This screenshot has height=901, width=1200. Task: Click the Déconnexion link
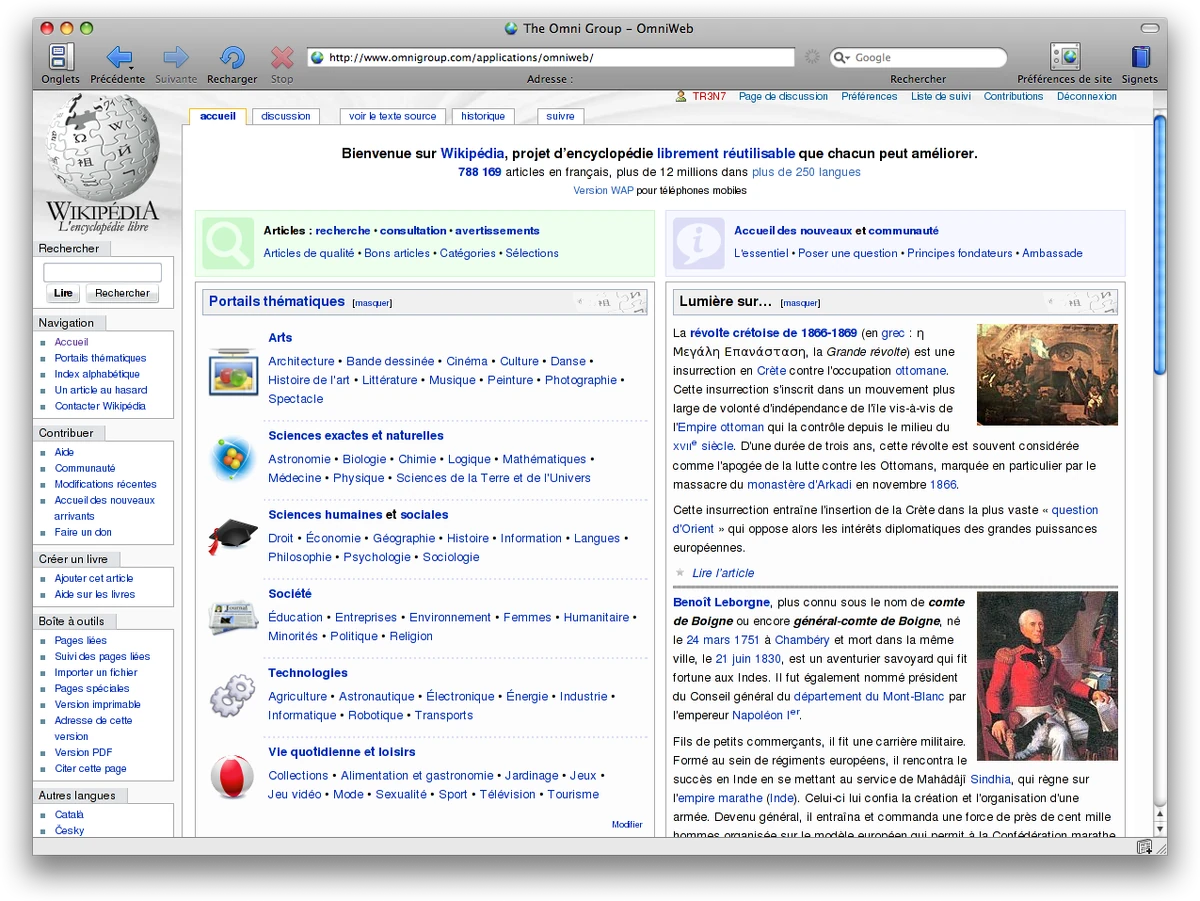(1087, 96)
